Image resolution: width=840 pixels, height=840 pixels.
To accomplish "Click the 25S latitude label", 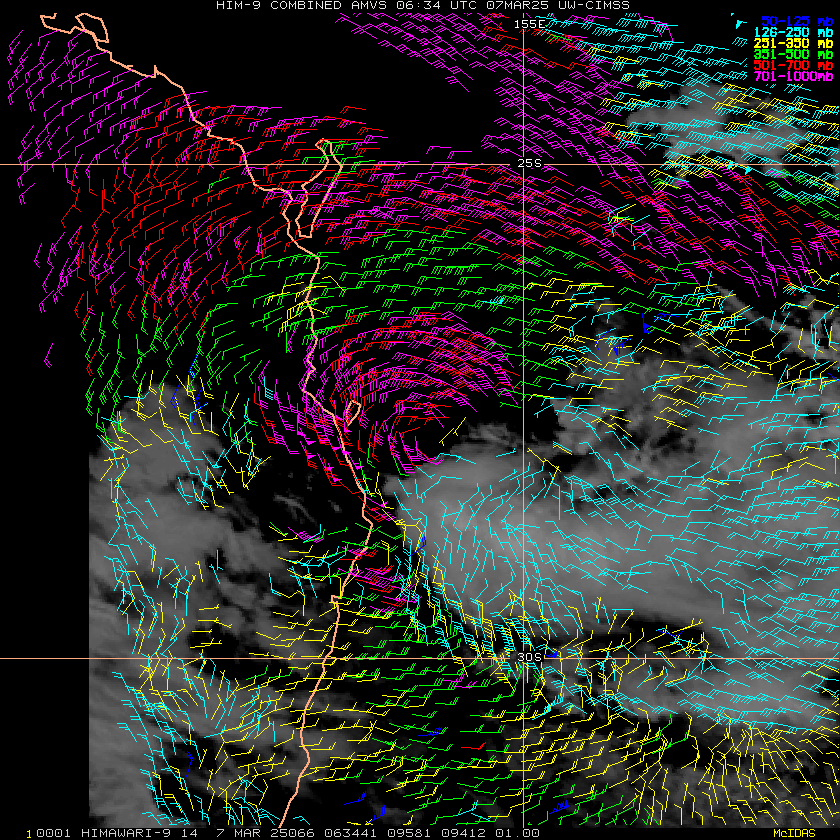I will point(529,163).
